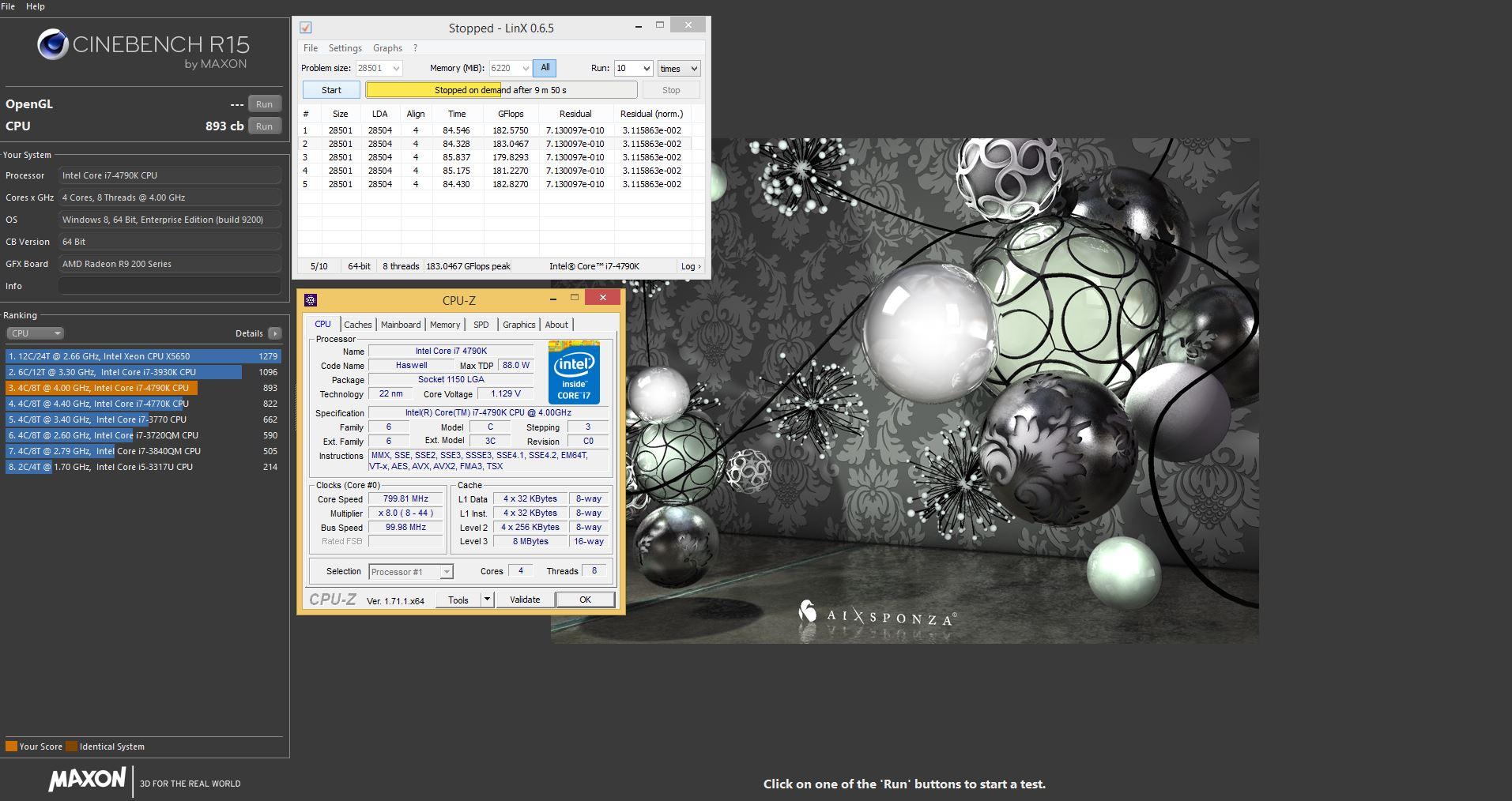Click the Tools button in CPU-Z
Image resolution: width=1512 pixels, height=801 pixels.
coord(458,600)
